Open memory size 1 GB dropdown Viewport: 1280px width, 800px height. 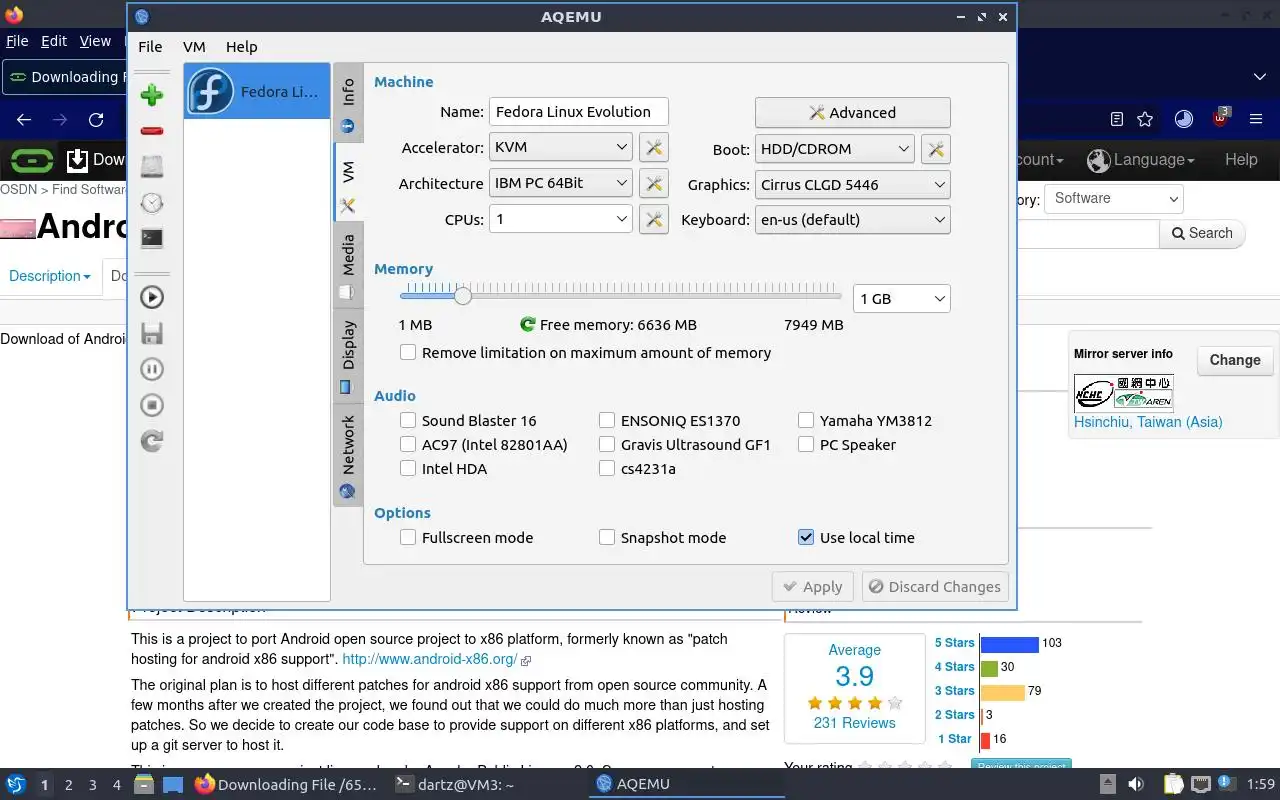(901, 298)
